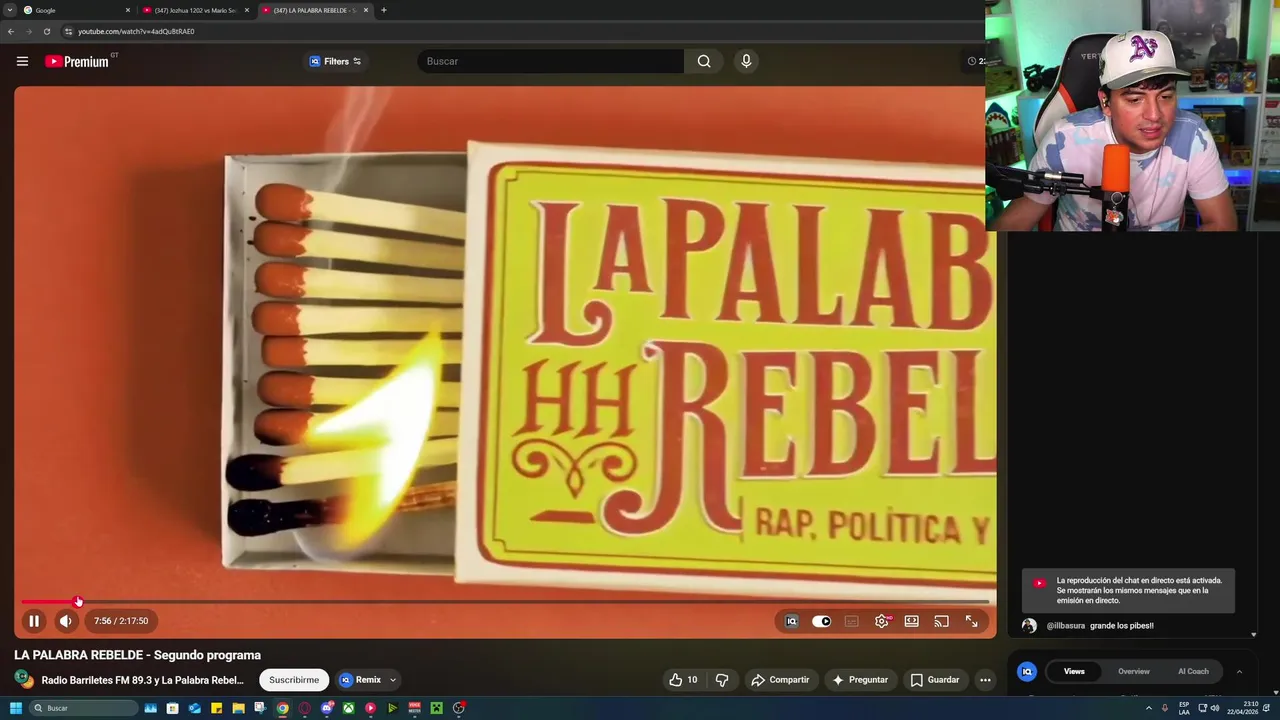Click chat scroll-down arrow
Viewport: 1280px width, 720px height.
coord(1253,634)
